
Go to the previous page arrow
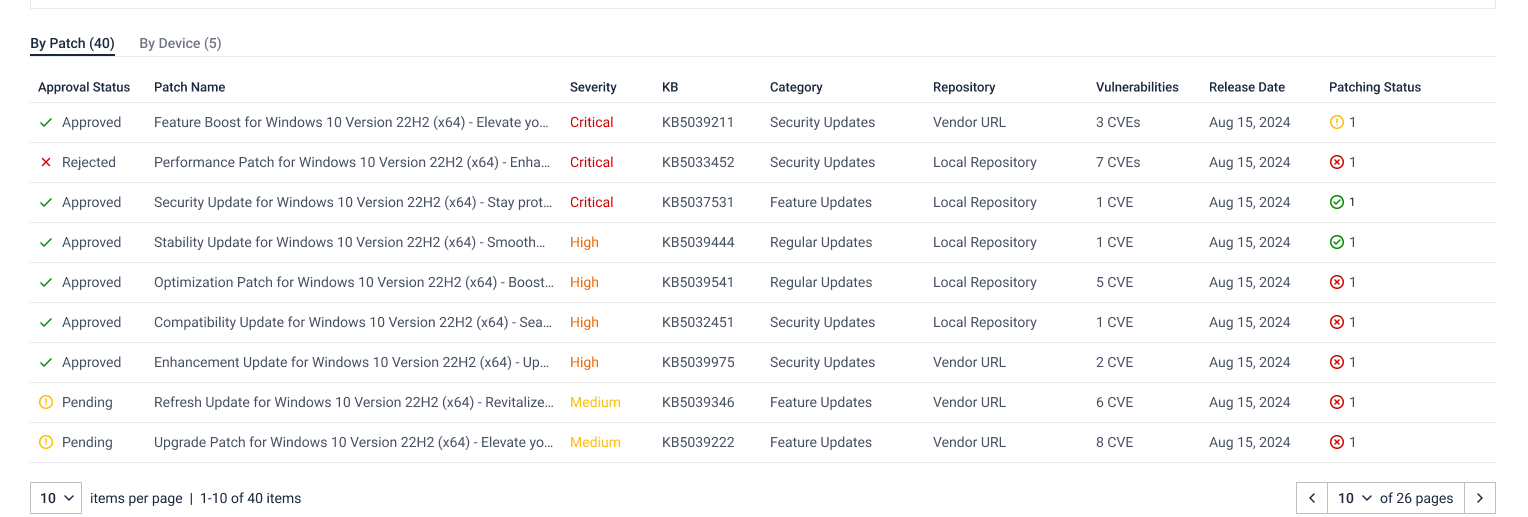[x=1312, y=498]
